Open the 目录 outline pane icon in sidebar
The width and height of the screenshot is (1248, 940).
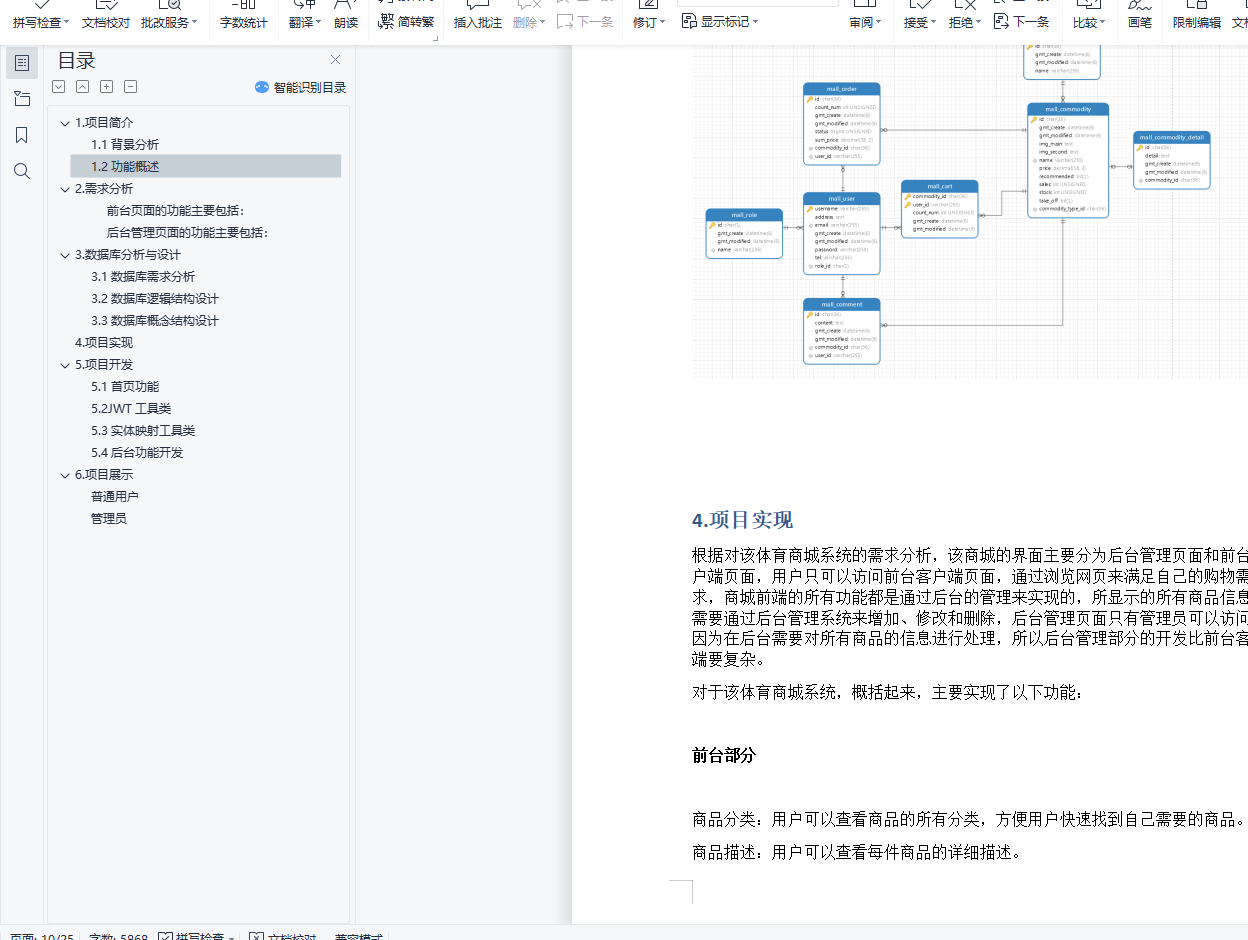click(22, 63)
